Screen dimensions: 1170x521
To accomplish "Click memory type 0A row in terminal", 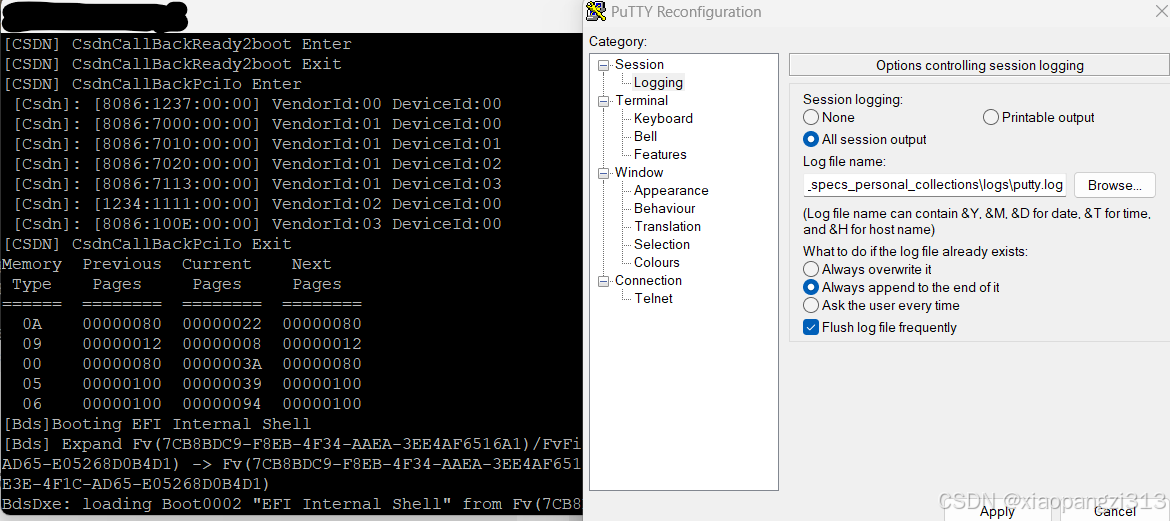I will [x=192, y=324].
